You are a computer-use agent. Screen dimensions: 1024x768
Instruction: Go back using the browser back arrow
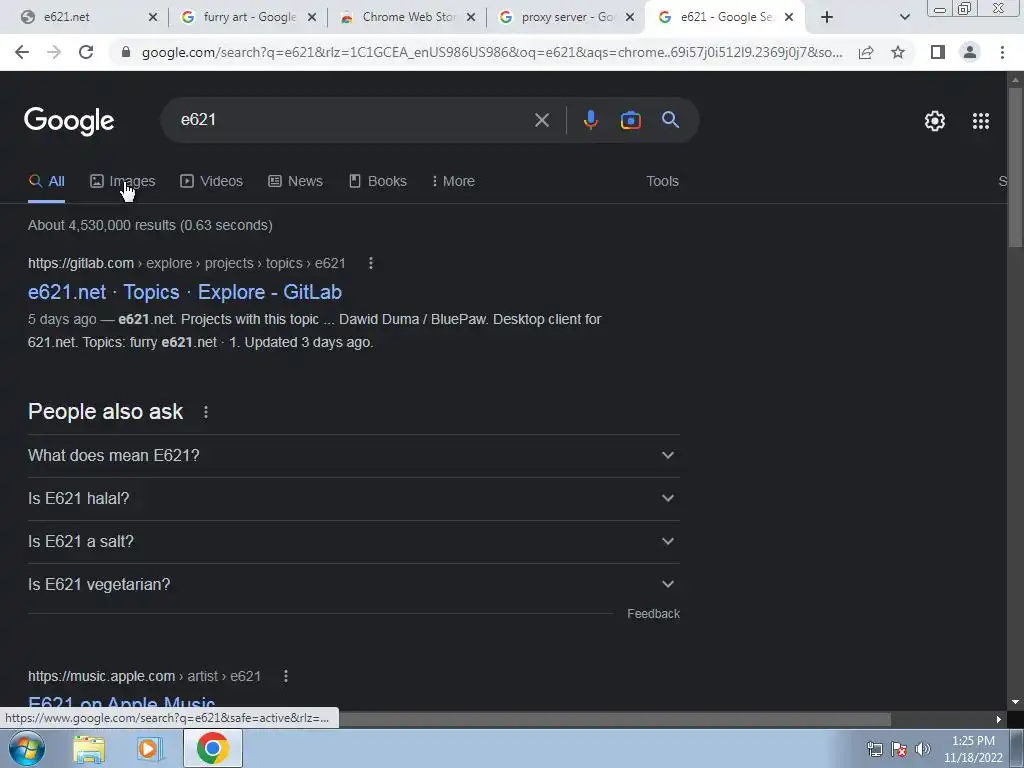click(x=22, y=52)
